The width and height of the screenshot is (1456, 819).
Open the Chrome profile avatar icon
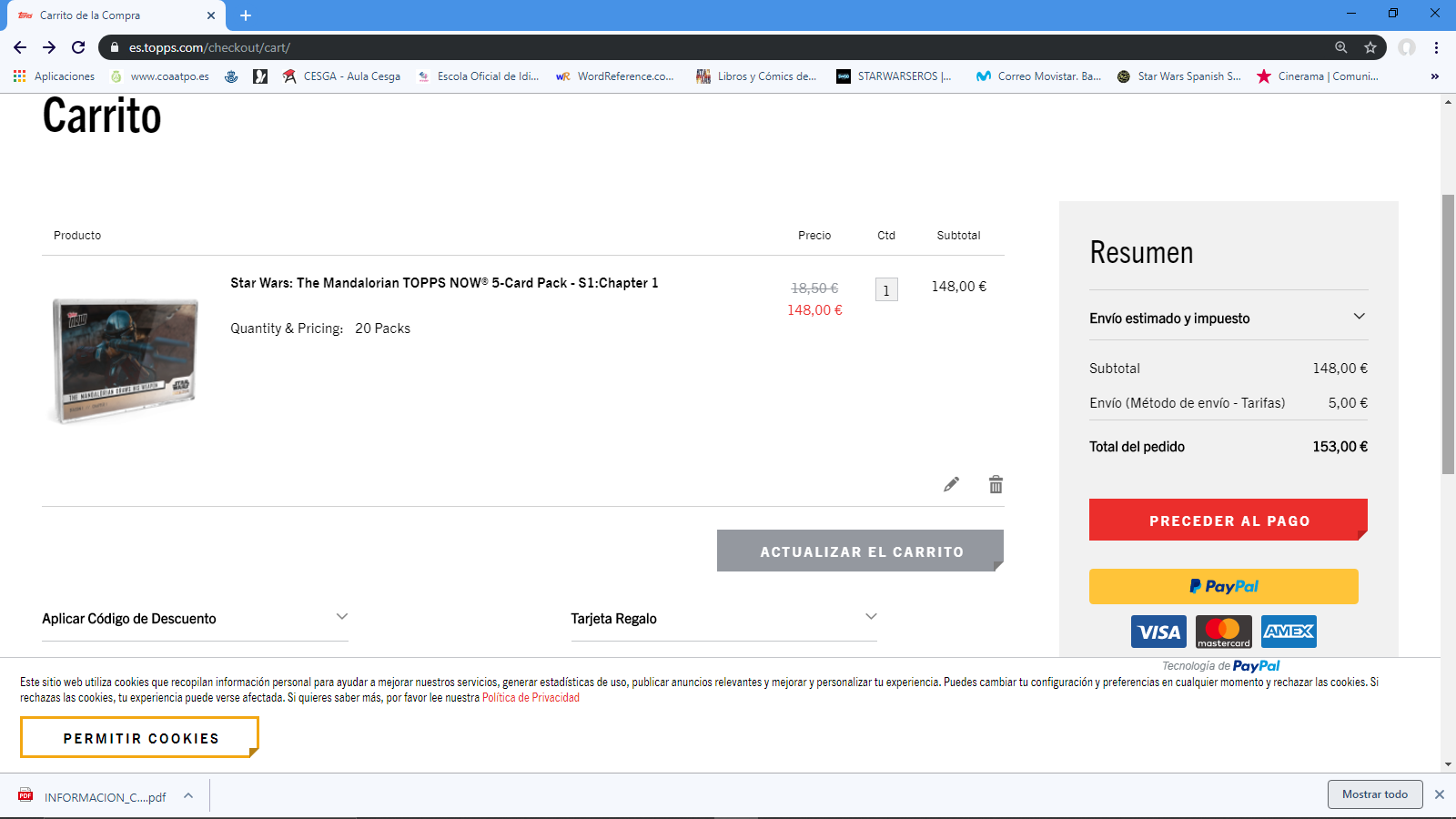pyautogui.click(x=1407, y=47)
